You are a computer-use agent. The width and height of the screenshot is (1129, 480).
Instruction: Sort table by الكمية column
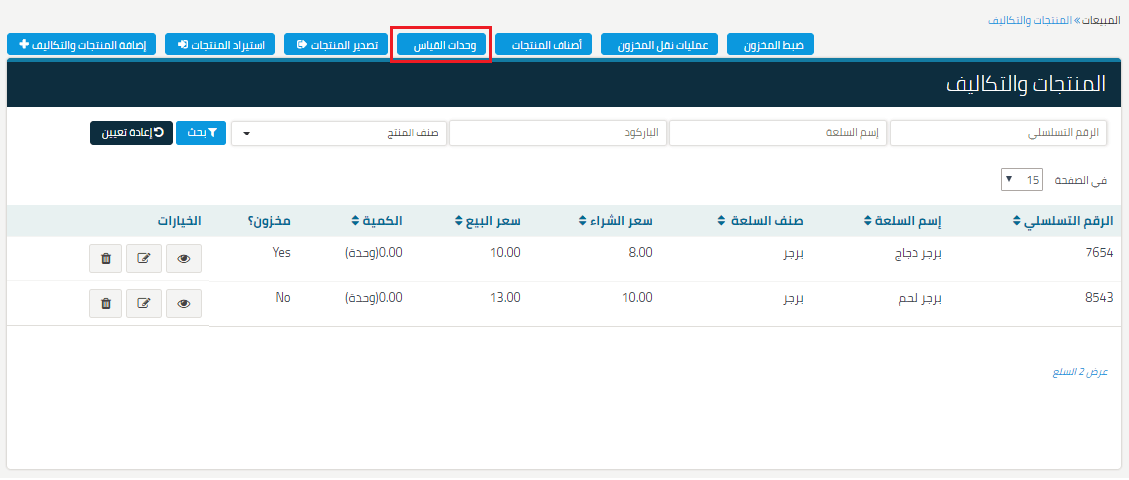pyautogui.click(x=377, y=221)
